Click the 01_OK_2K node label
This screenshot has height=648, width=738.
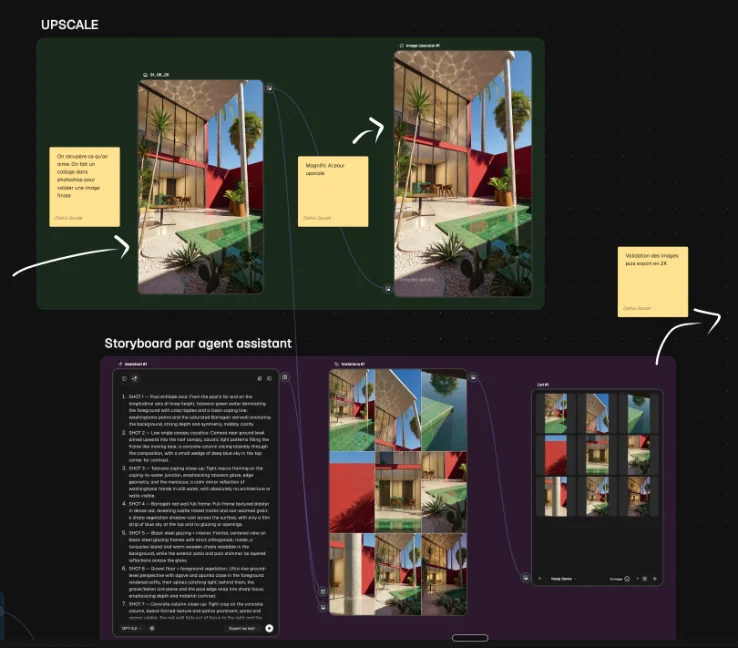tap(156, 75)
